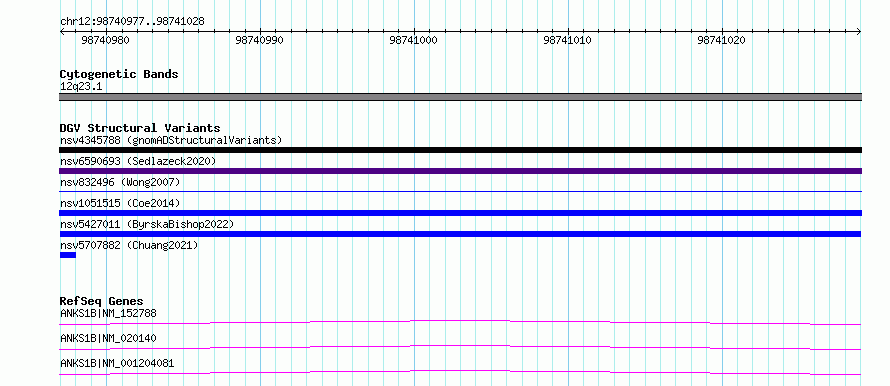Click the blue nsv1051515 variant bar
Image resolution: width=890 pixels, height=386 pixels.
coord(460,213)
